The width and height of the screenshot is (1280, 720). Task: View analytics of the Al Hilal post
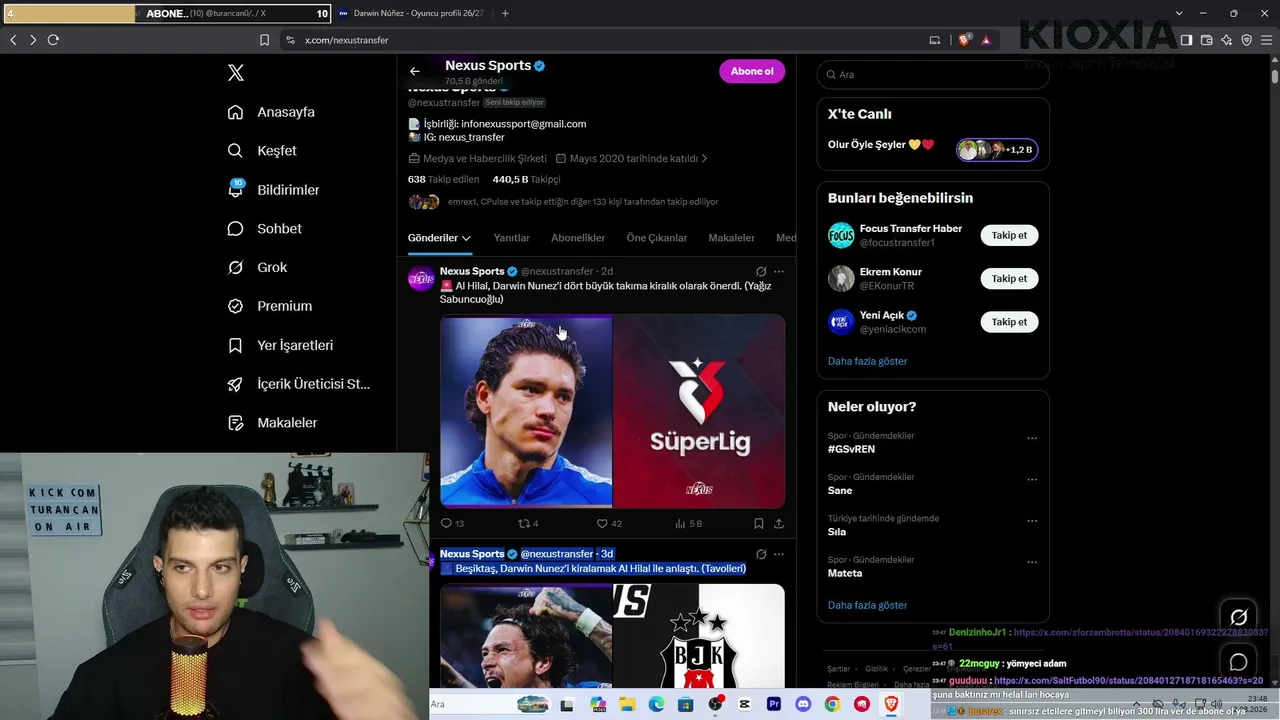point(689,523)
